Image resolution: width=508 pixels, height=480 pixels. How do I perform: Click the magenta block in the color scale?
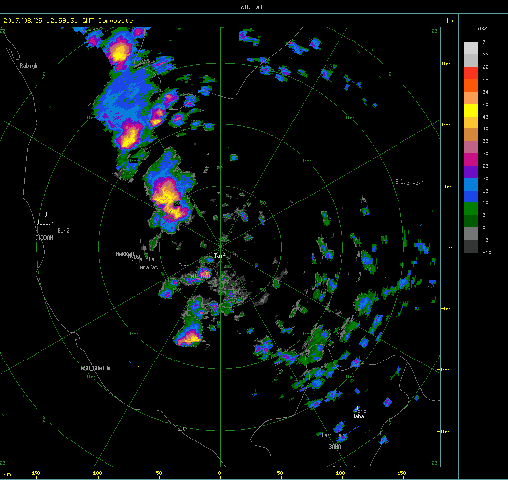(x=471, y=160)
